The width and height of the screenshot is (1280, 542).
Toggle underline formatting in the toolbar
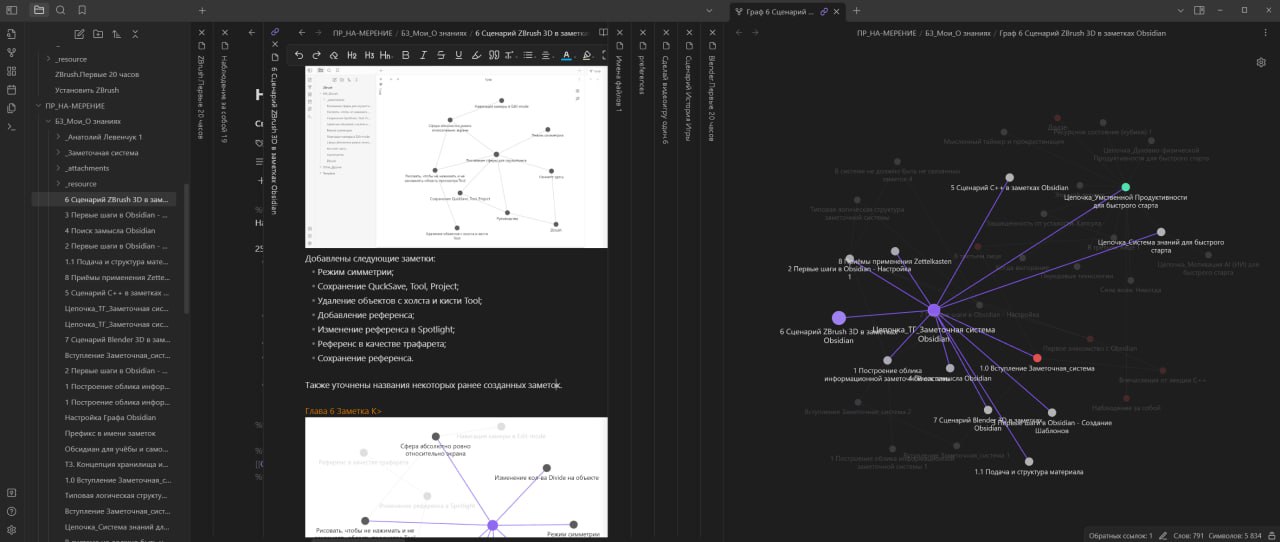[459, 55]
